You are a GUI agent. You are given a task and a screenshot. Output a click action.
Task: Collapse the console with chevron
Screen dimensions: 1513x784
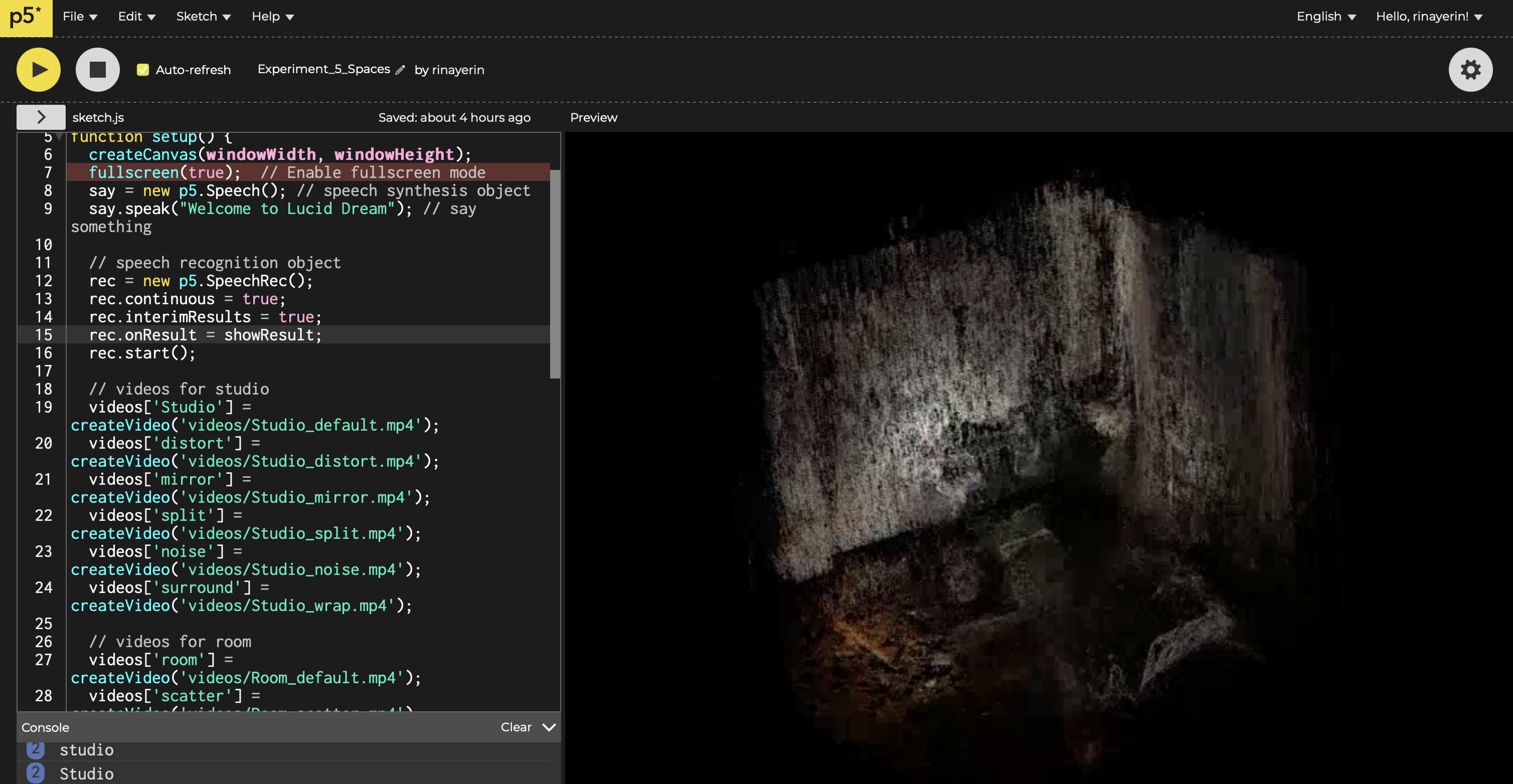(x=549, y=728)
